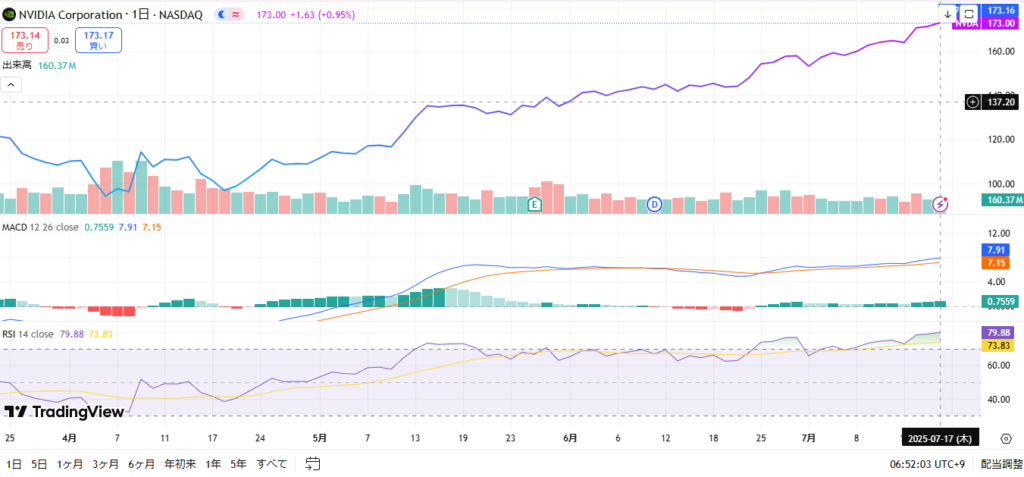Click the 160.37M volume axis label

[x=1001, y=200]
